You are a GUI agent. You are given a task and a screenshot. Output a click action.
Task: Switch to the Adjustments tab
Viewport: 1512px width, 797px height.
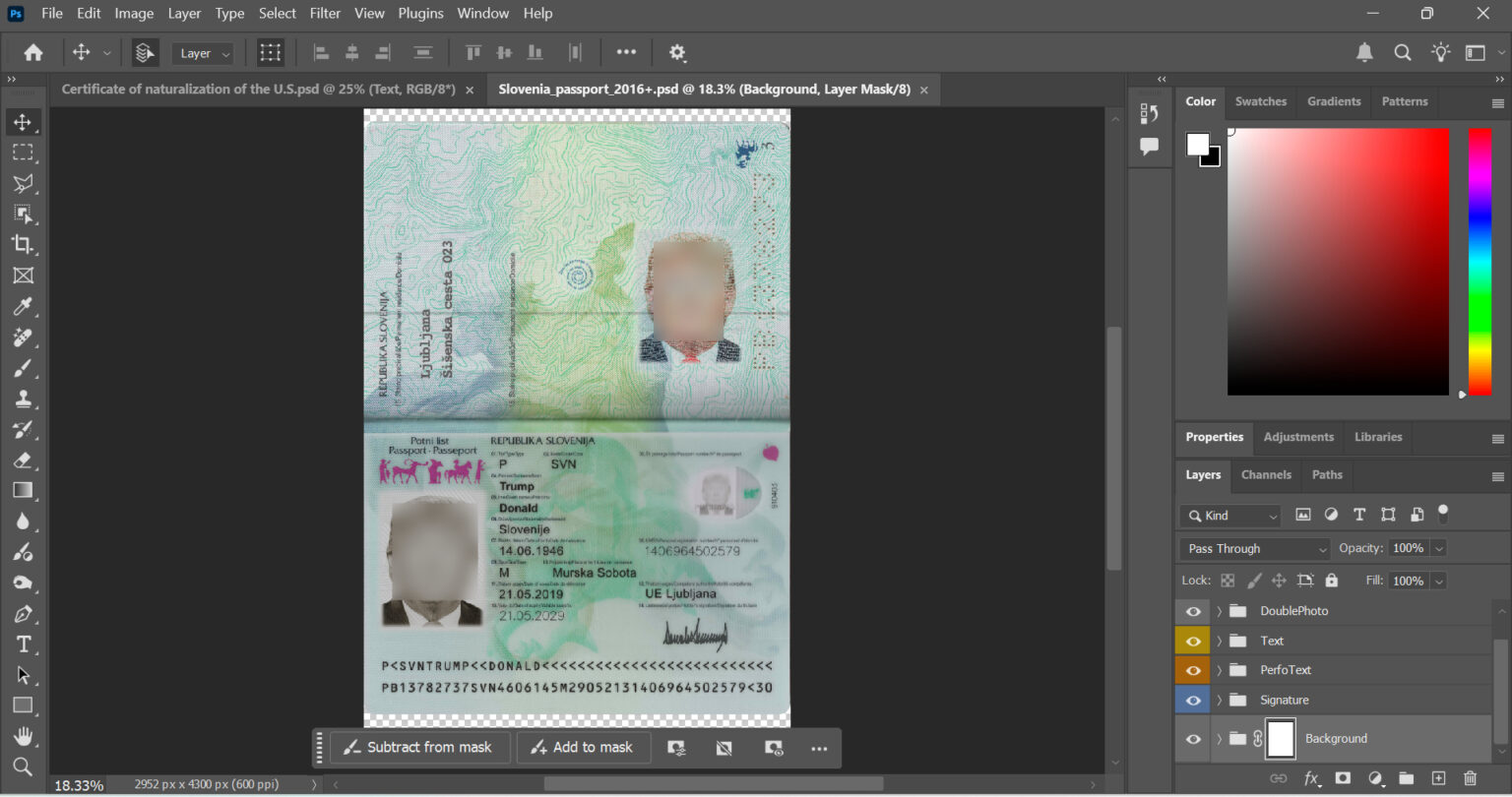pos(1298,437)
